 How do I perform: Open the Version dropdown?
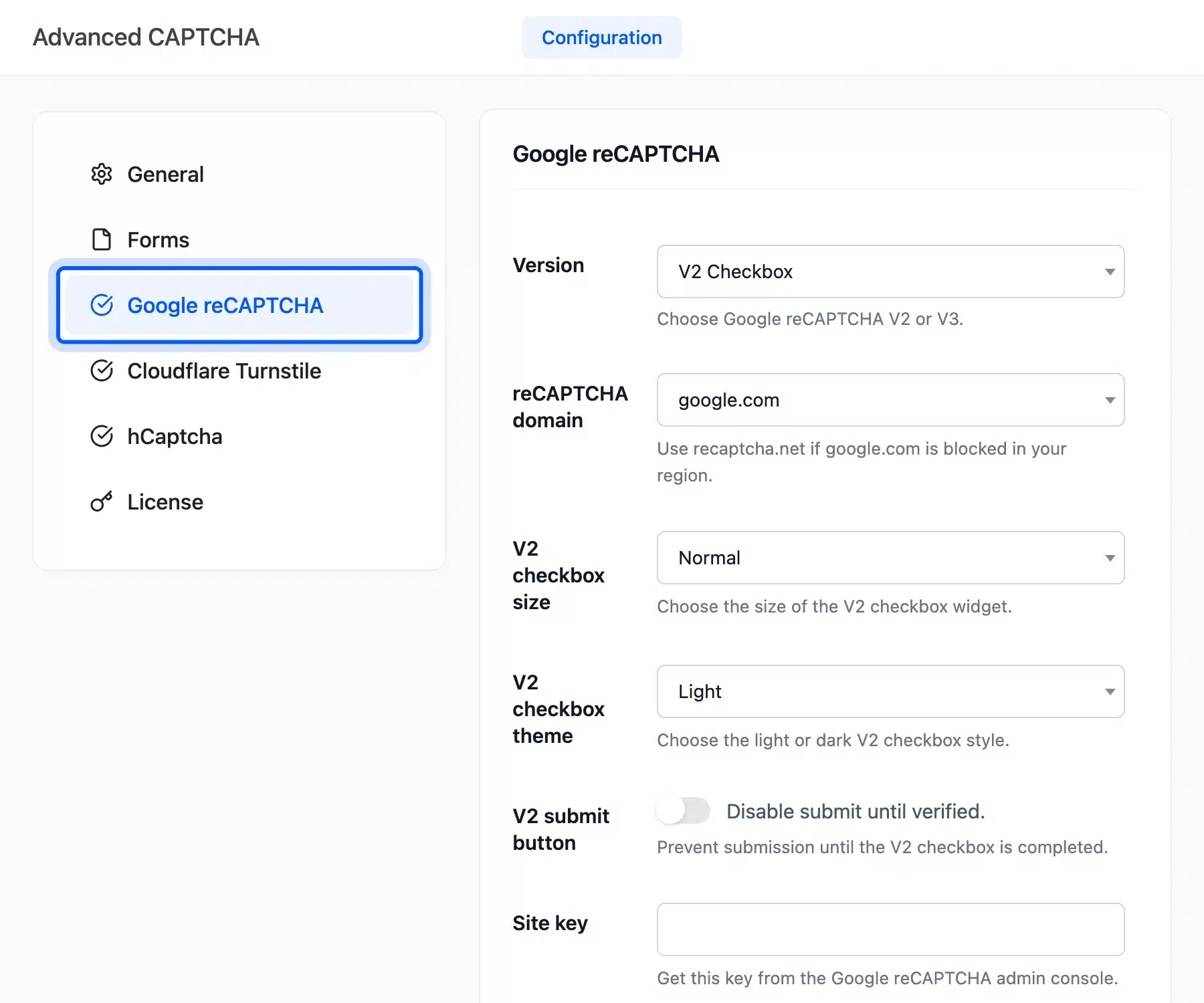pos(890,271)
